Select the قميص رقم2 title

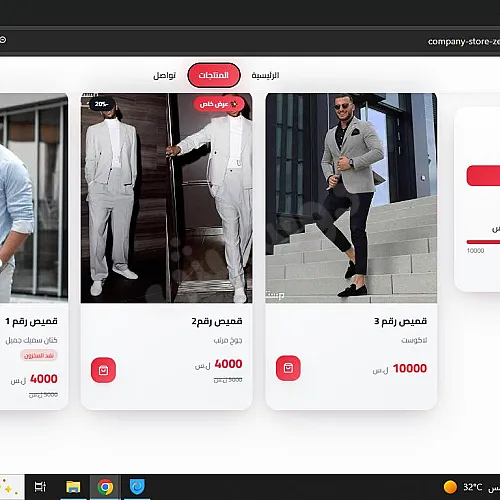coord(217,321)
